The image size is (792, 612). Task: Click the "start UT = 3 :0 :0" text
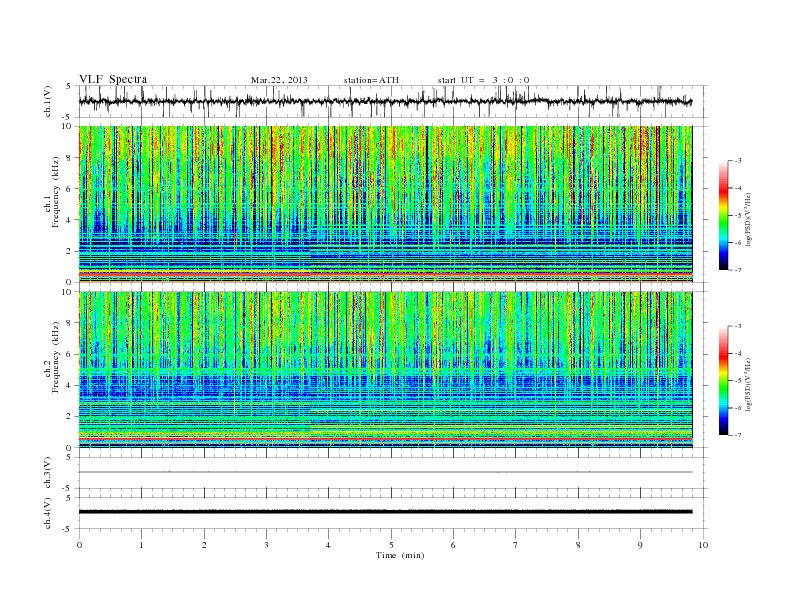(483, 80)
